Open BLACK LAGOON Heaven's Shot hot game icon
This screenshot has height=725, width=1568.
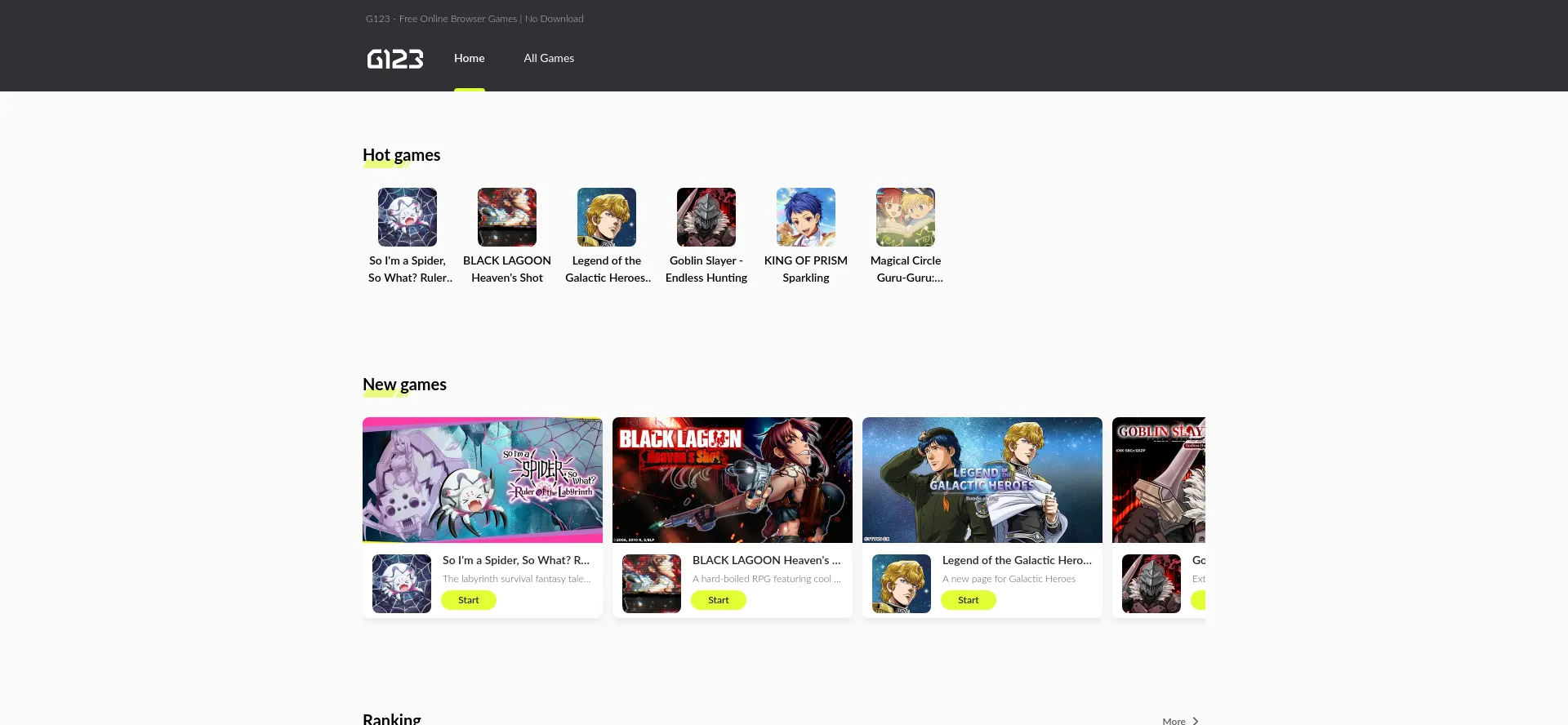tap(507, 217)
